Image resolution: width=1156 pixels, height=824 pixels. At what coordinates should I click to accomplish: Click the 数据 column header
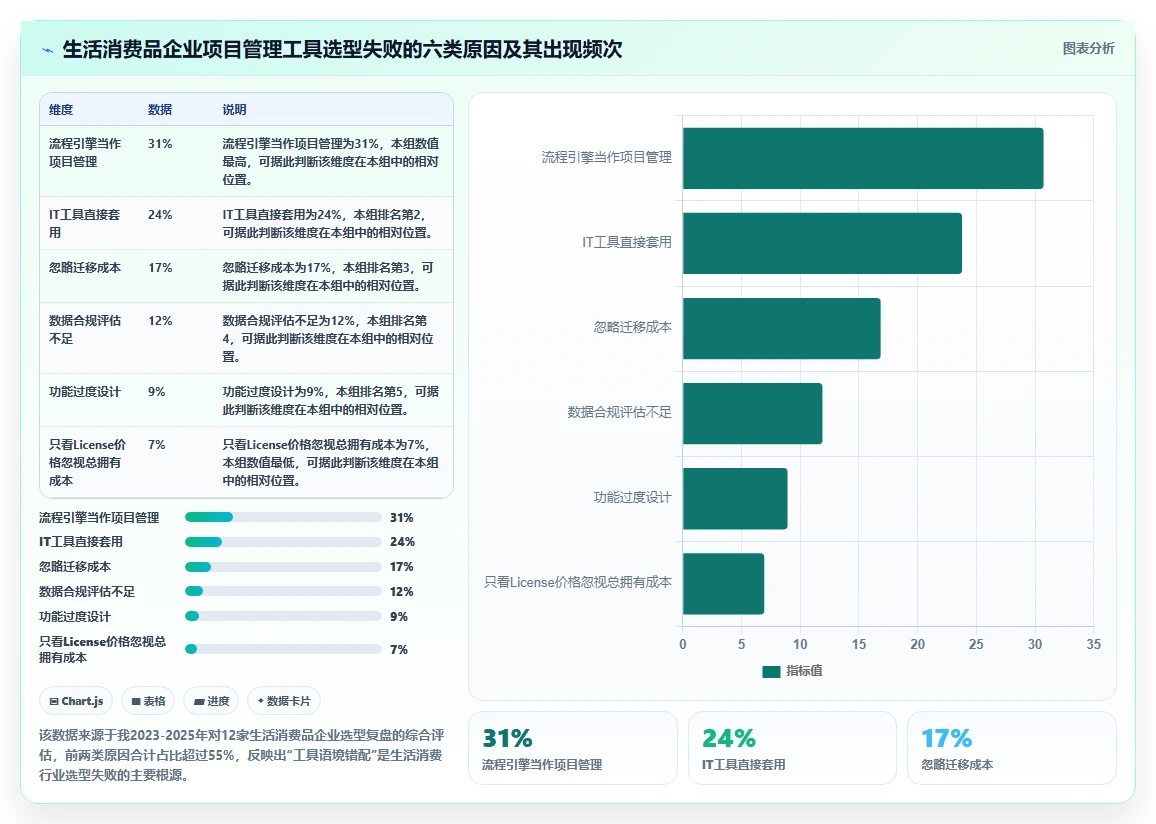pyautogui.click(x=160, y=110)
